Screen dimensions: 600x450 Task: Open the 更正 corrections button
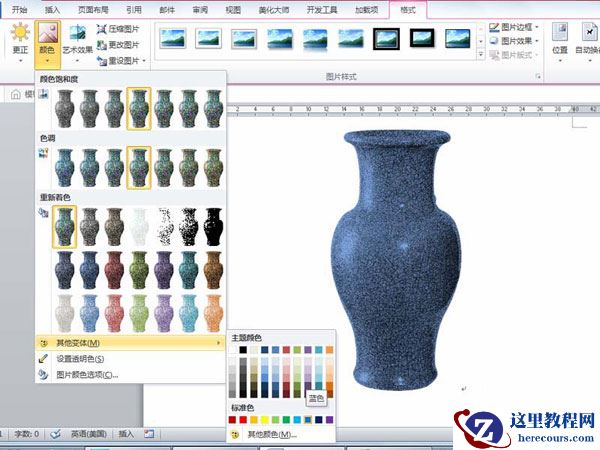click(20, 41)
